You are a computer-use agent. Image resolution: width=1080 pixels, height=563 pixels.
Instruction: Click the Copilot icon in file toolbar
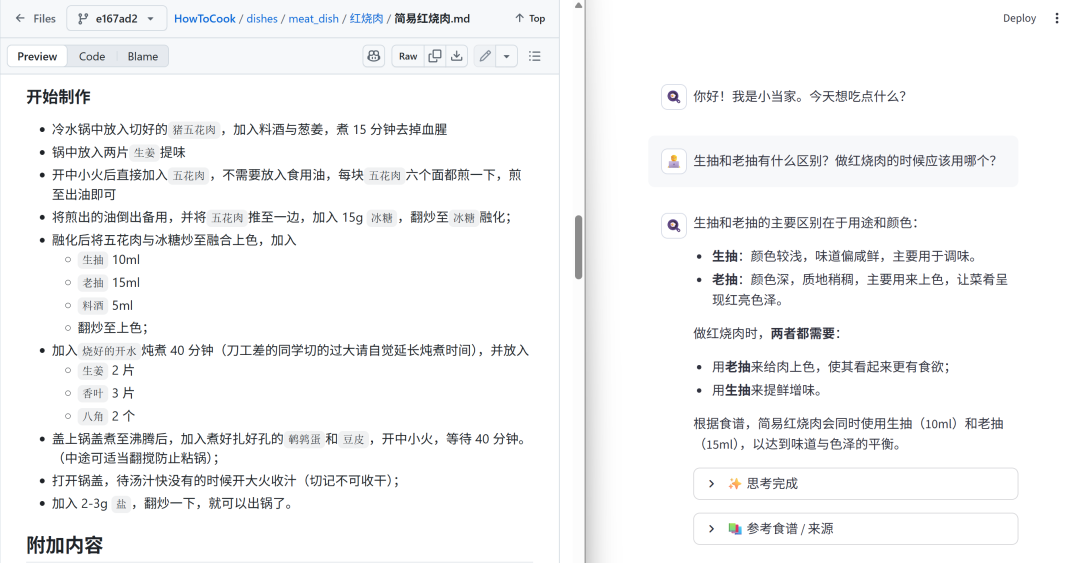374,57
